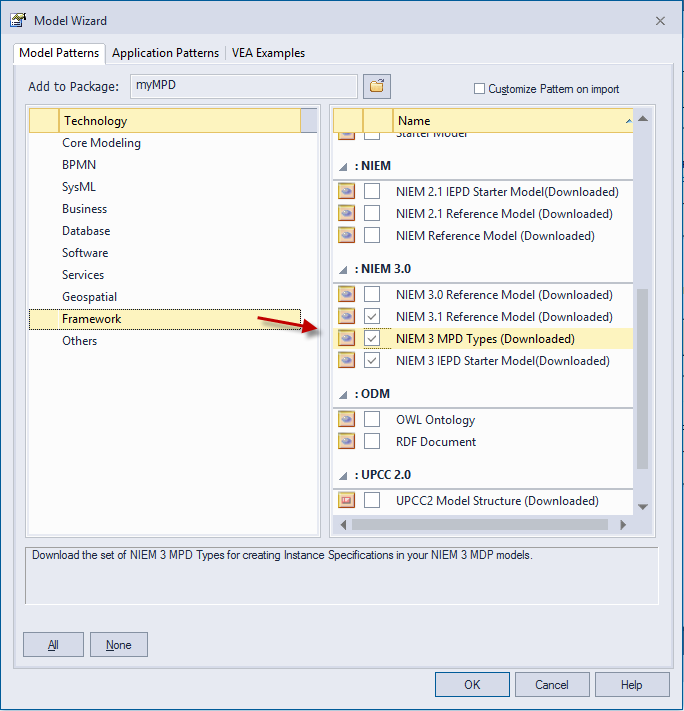Click the icon beside OWL Ontology
Viewport: 684px width, 711px height.
click(x=346, y=420)
